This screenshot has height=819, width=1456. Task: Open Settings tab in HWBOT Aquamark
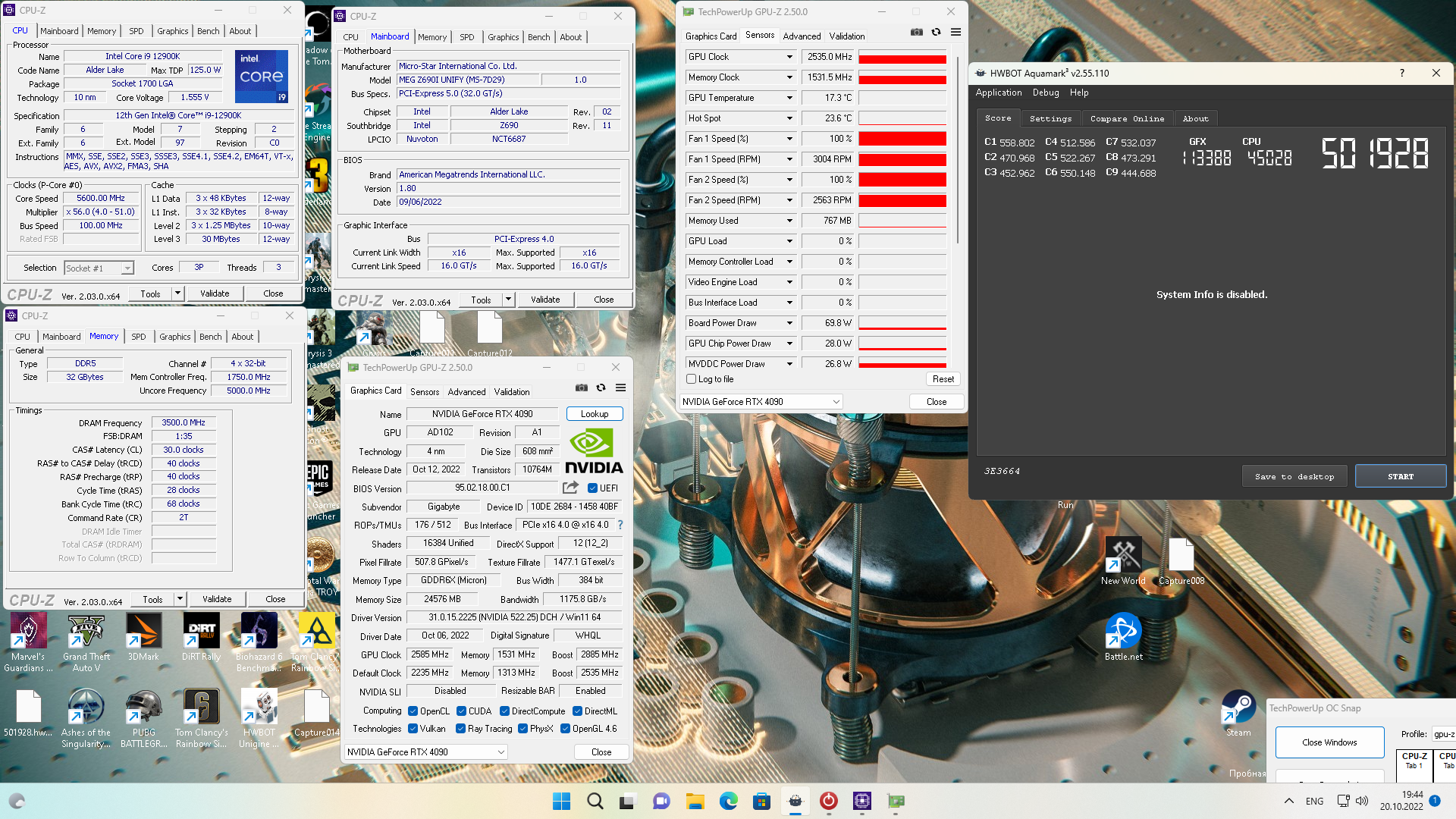[x=1050, y=118]
